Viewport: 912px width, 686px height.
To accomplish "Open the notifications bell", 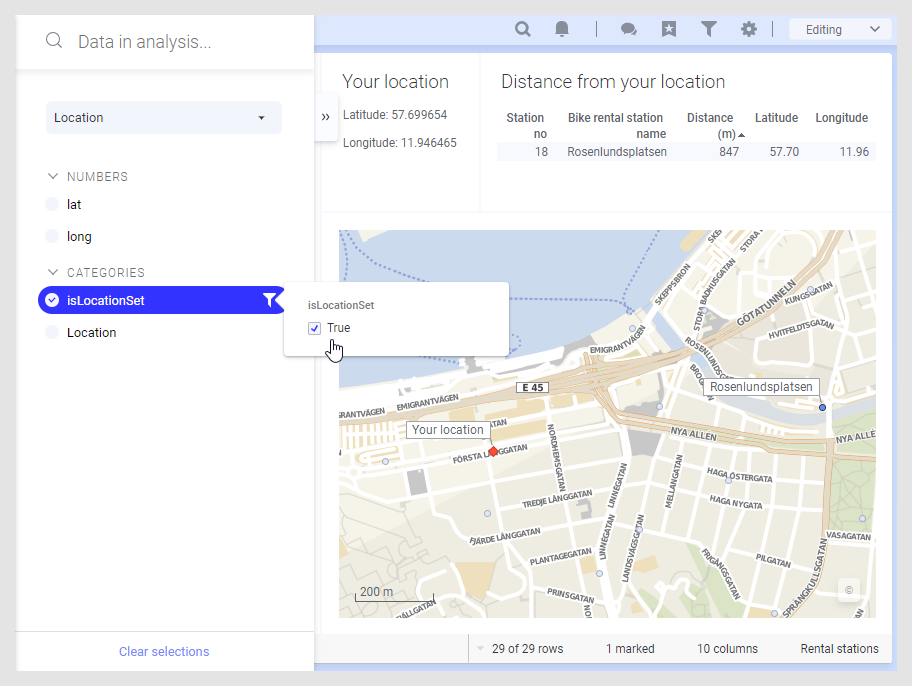I will [562, 29].
